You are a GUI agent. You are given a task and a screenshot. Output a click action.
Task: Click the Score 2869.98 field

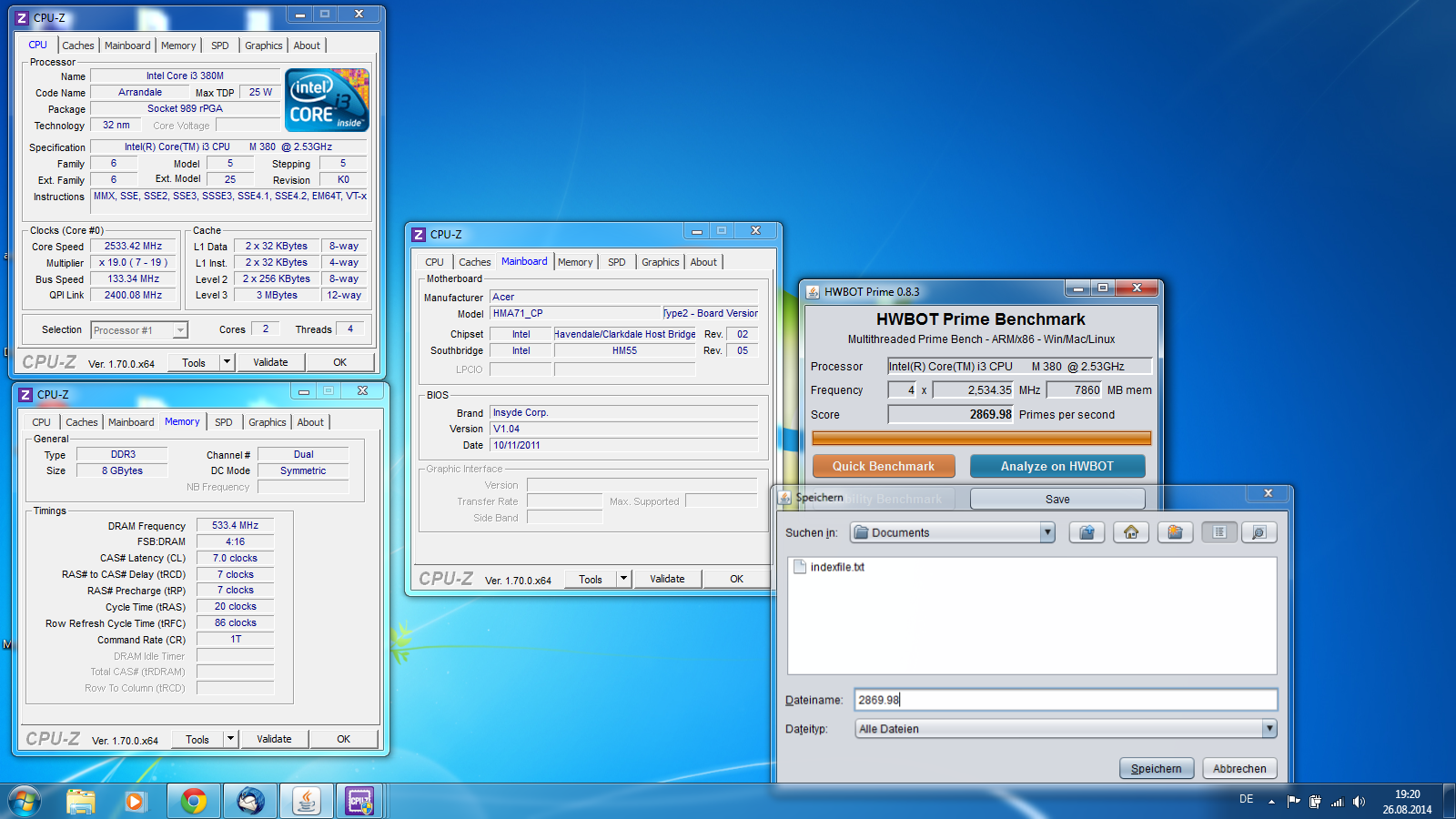951,414
